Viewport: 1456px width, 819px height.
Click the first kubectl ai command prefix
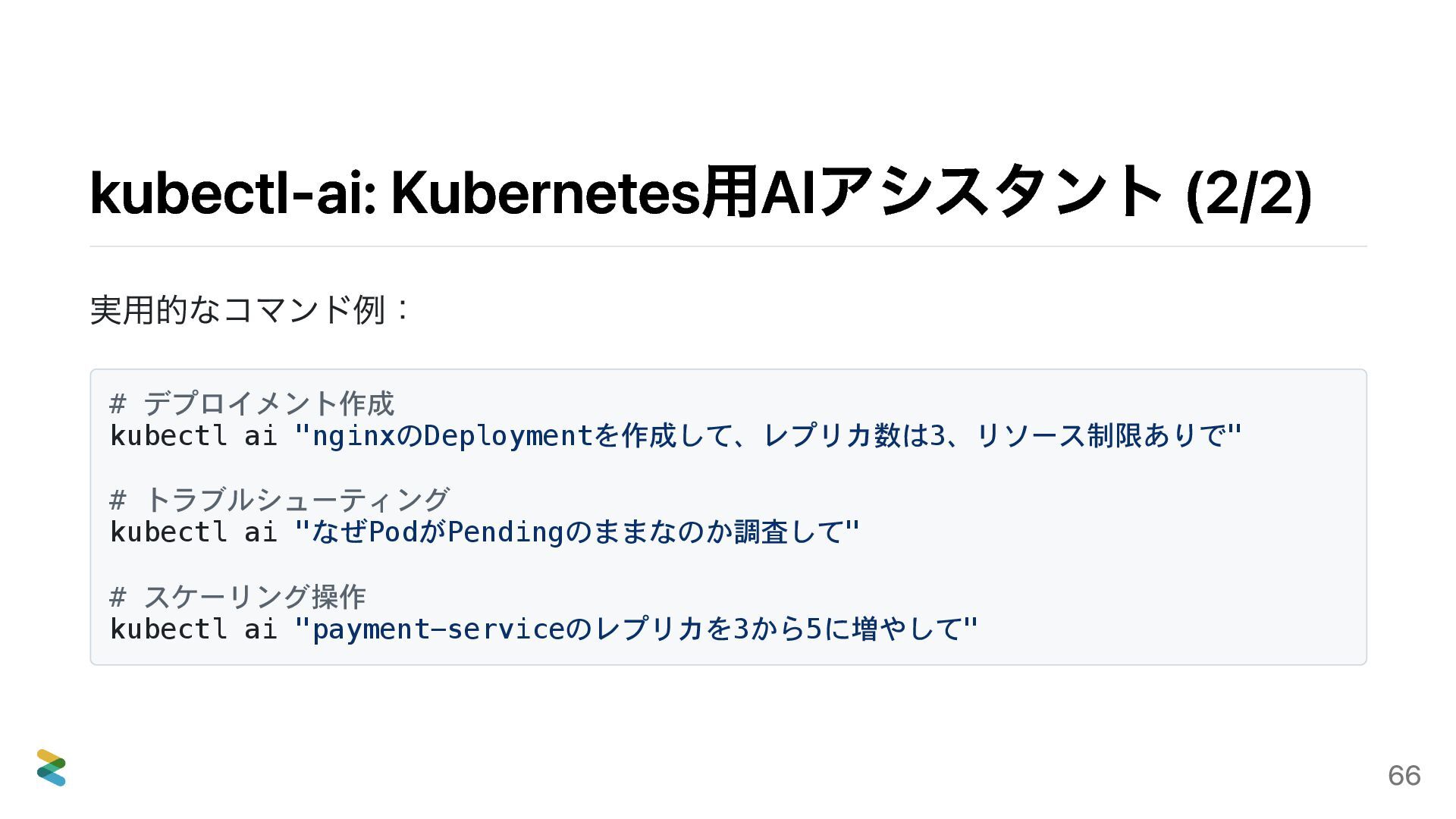coord(193,436)
